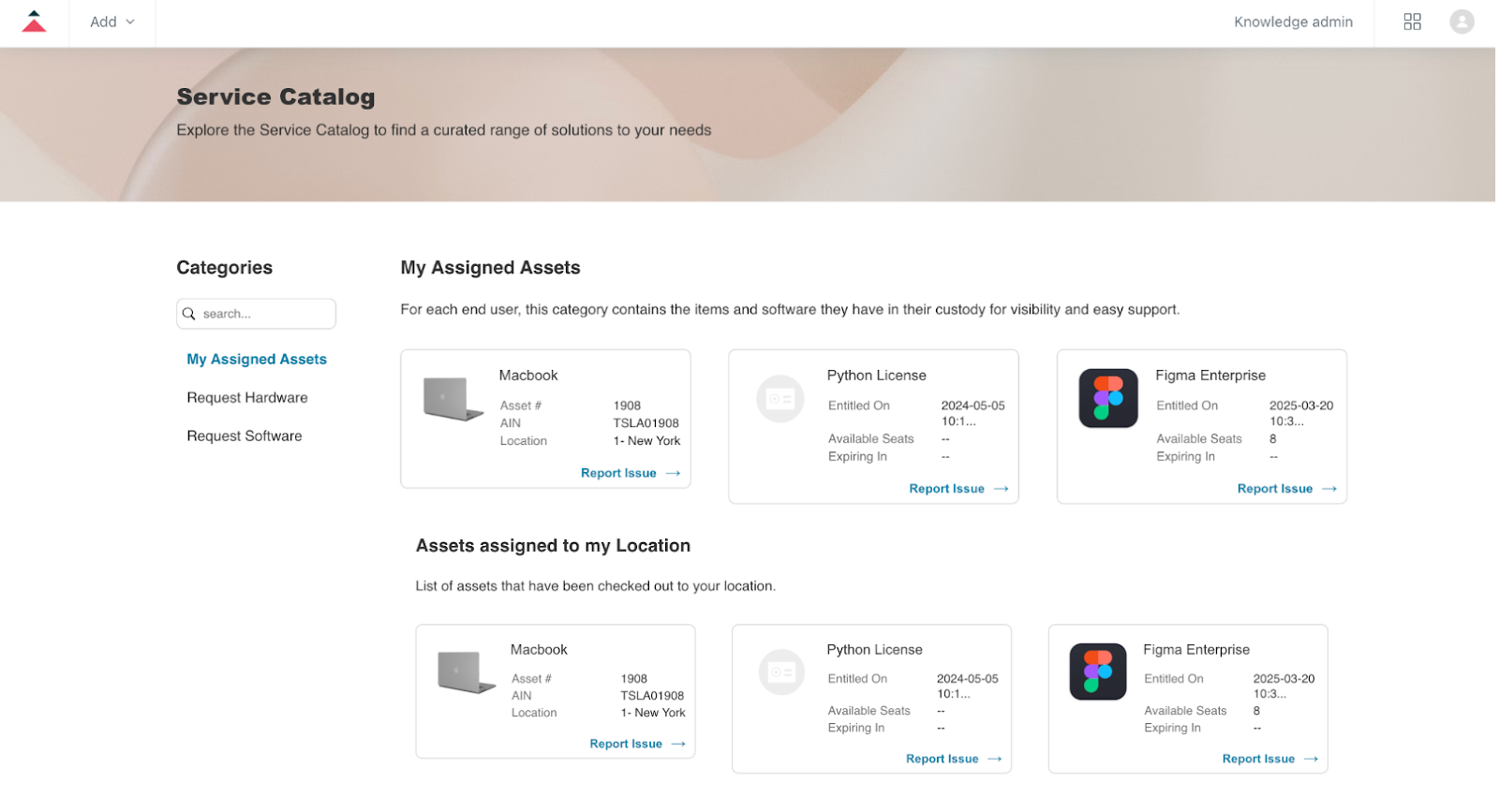This screenshot has height=812, width=1499.
Task: Click the Python License placeholder icon in location assets
Action: 781,672
